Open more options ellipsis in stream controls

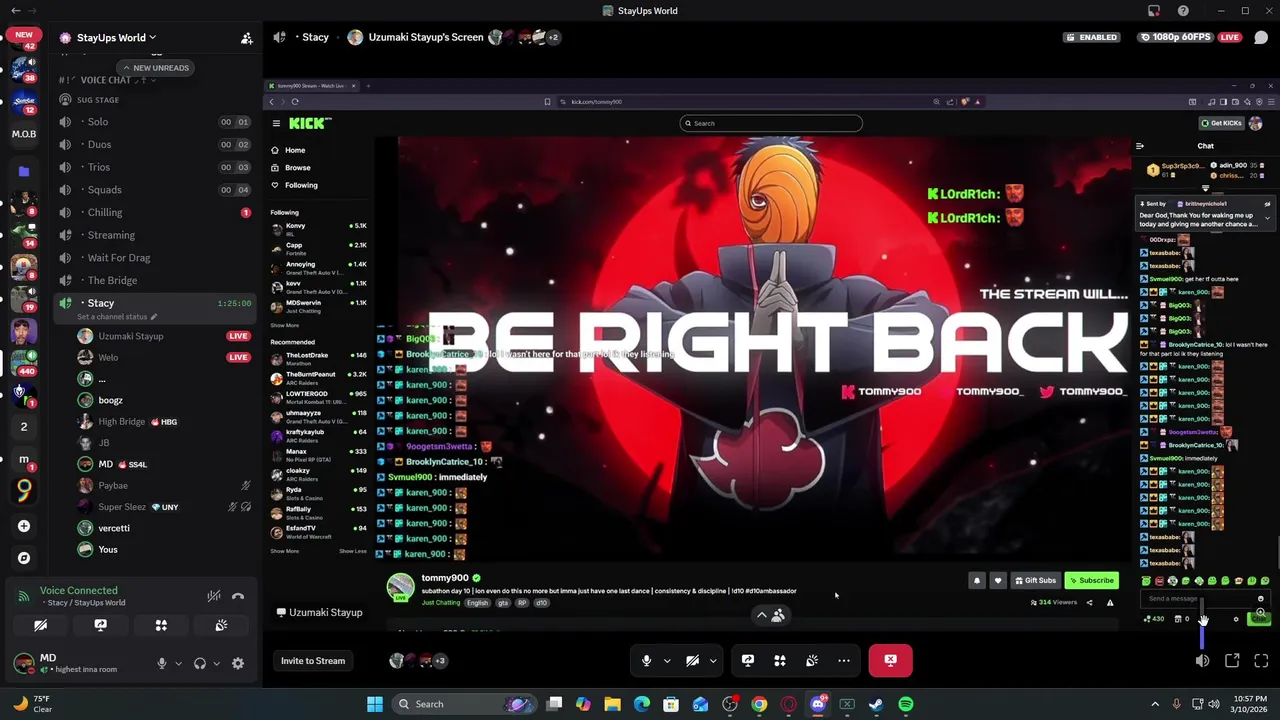pyautogui.click(x=844, y=660)
